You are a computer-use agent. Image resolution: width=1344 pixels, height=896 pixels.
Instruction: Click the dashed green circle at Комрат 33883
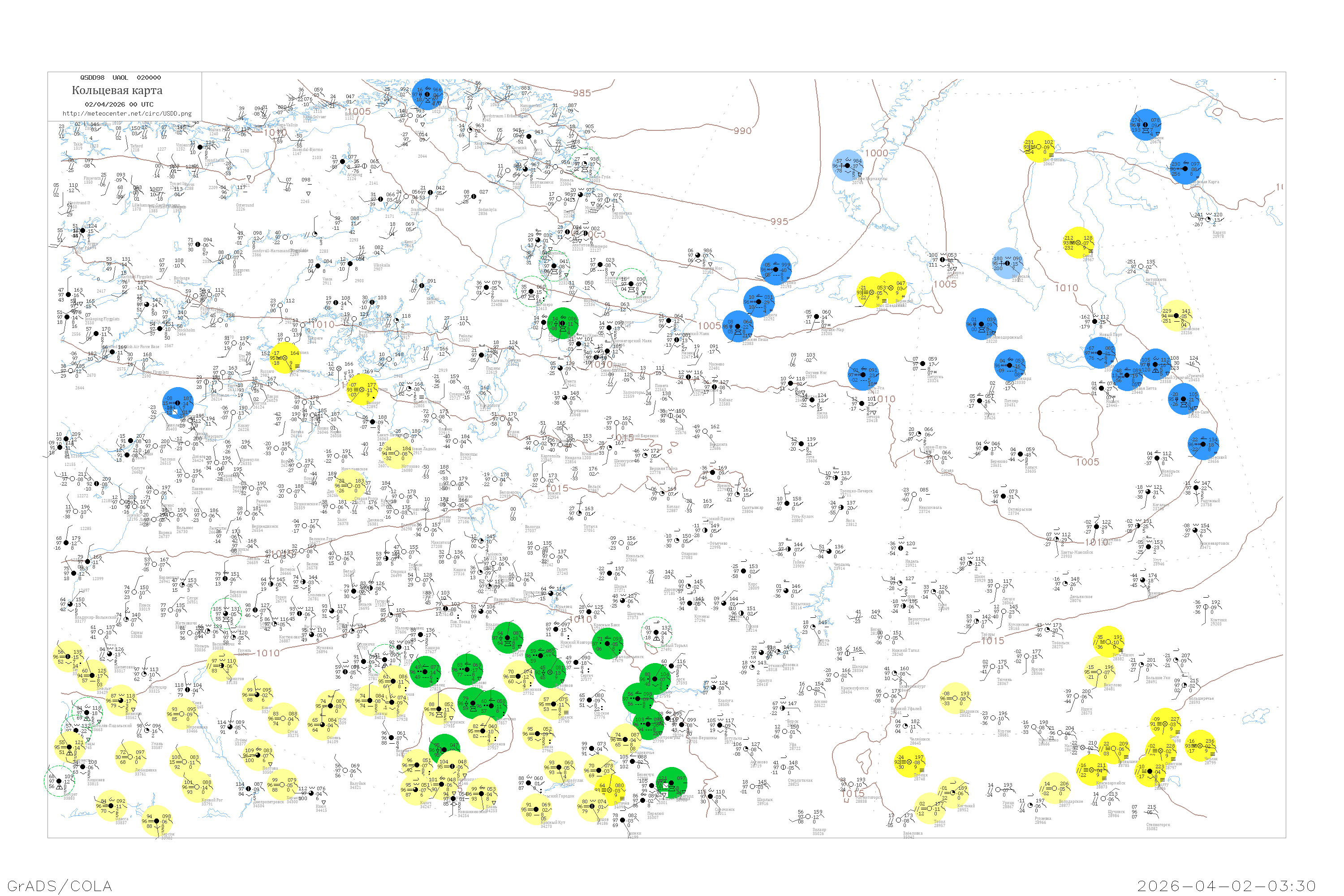[x=59, y=781]
